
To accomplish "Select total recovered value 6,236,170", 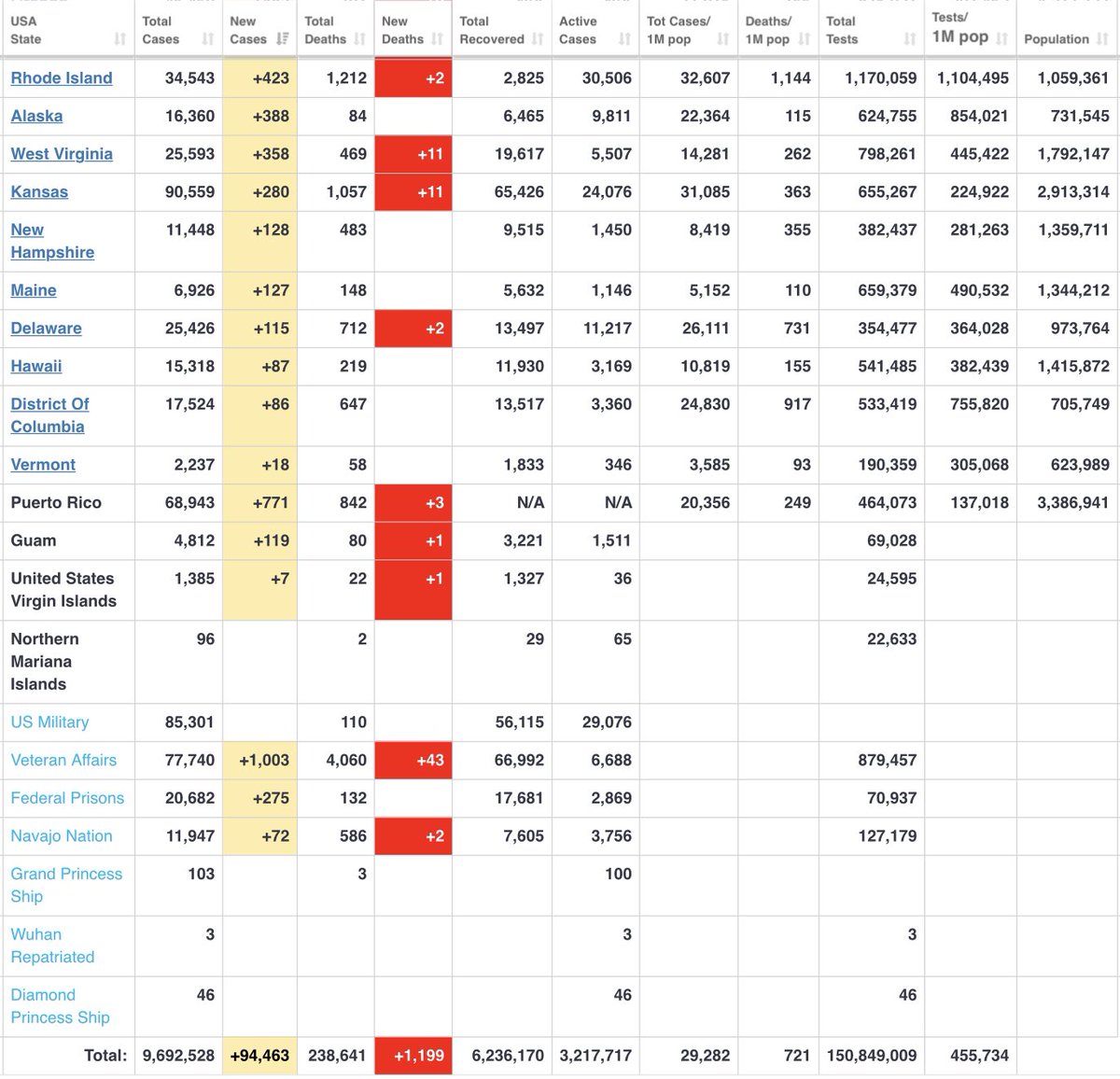I will coord(508,1056).
